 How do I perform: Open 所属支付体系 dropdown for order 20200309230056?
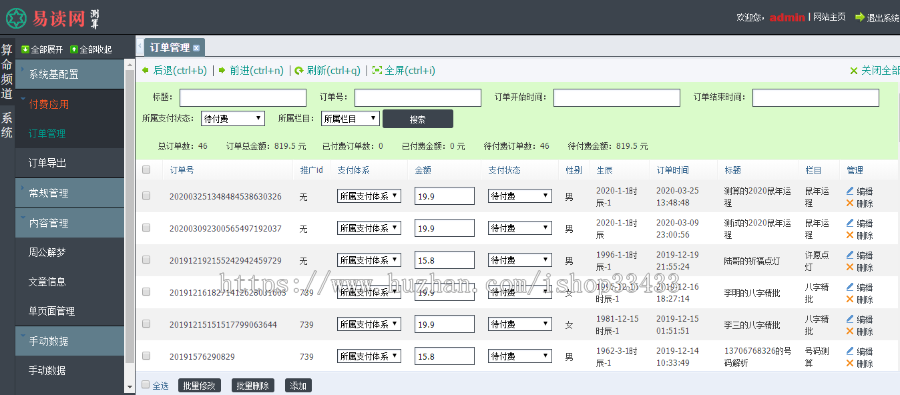368,228
